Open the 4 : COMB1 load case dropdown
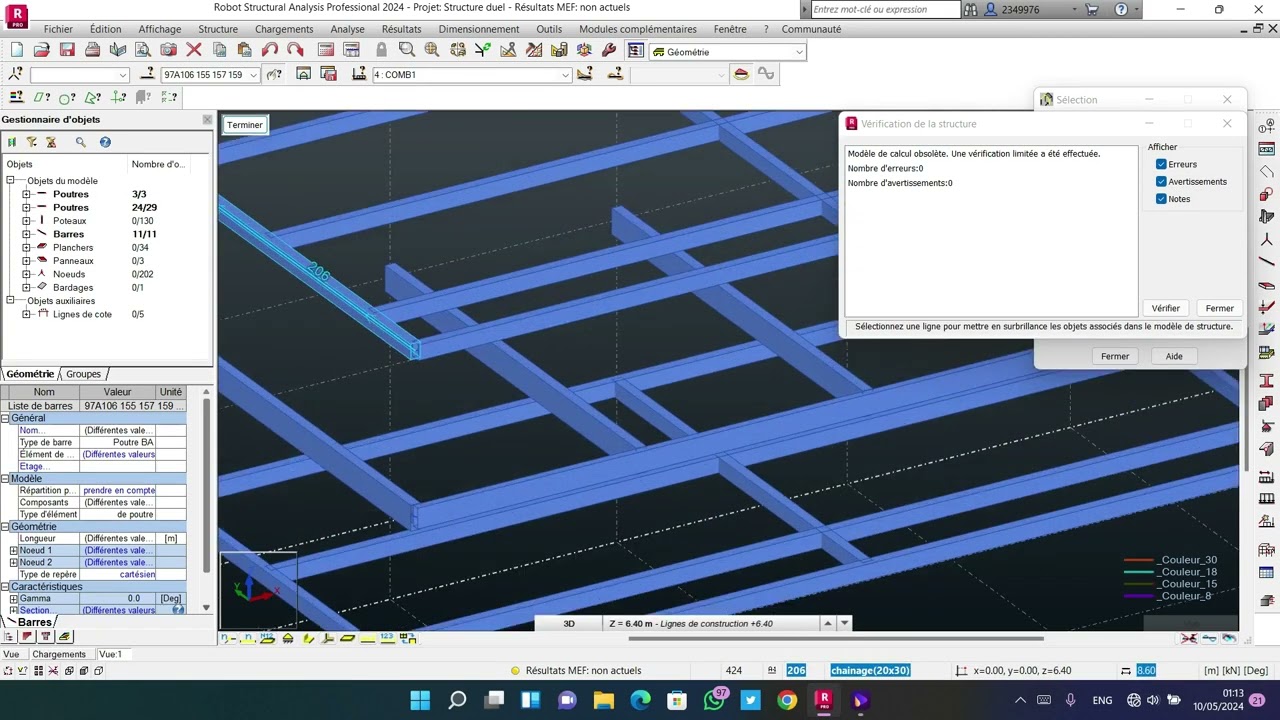The width and height of the screenshot is (1280, 720). pos(565,75)
